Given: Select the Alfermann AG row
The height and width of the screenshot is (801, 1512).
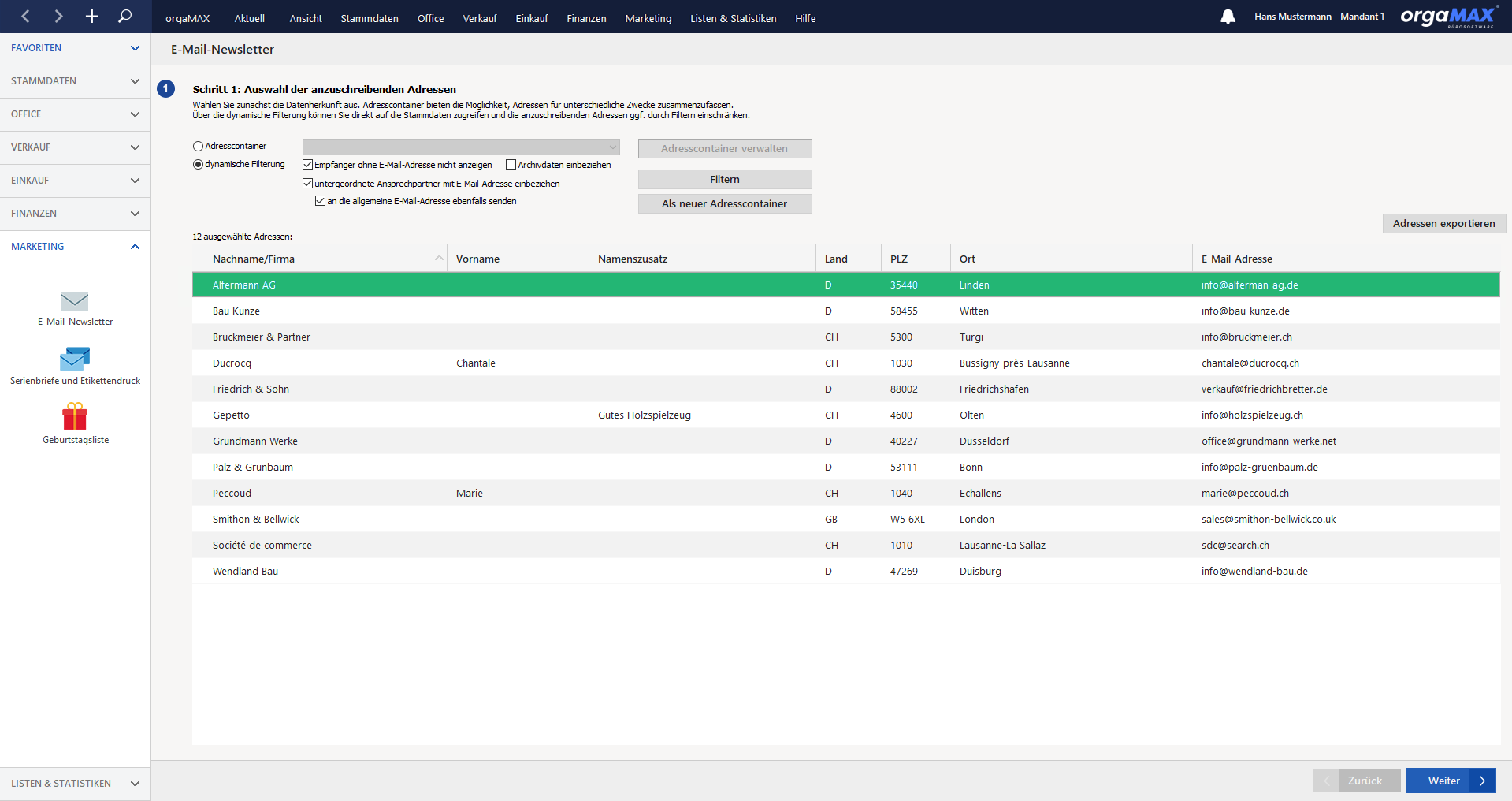Looking at the screenshot, I should [846, 285].
